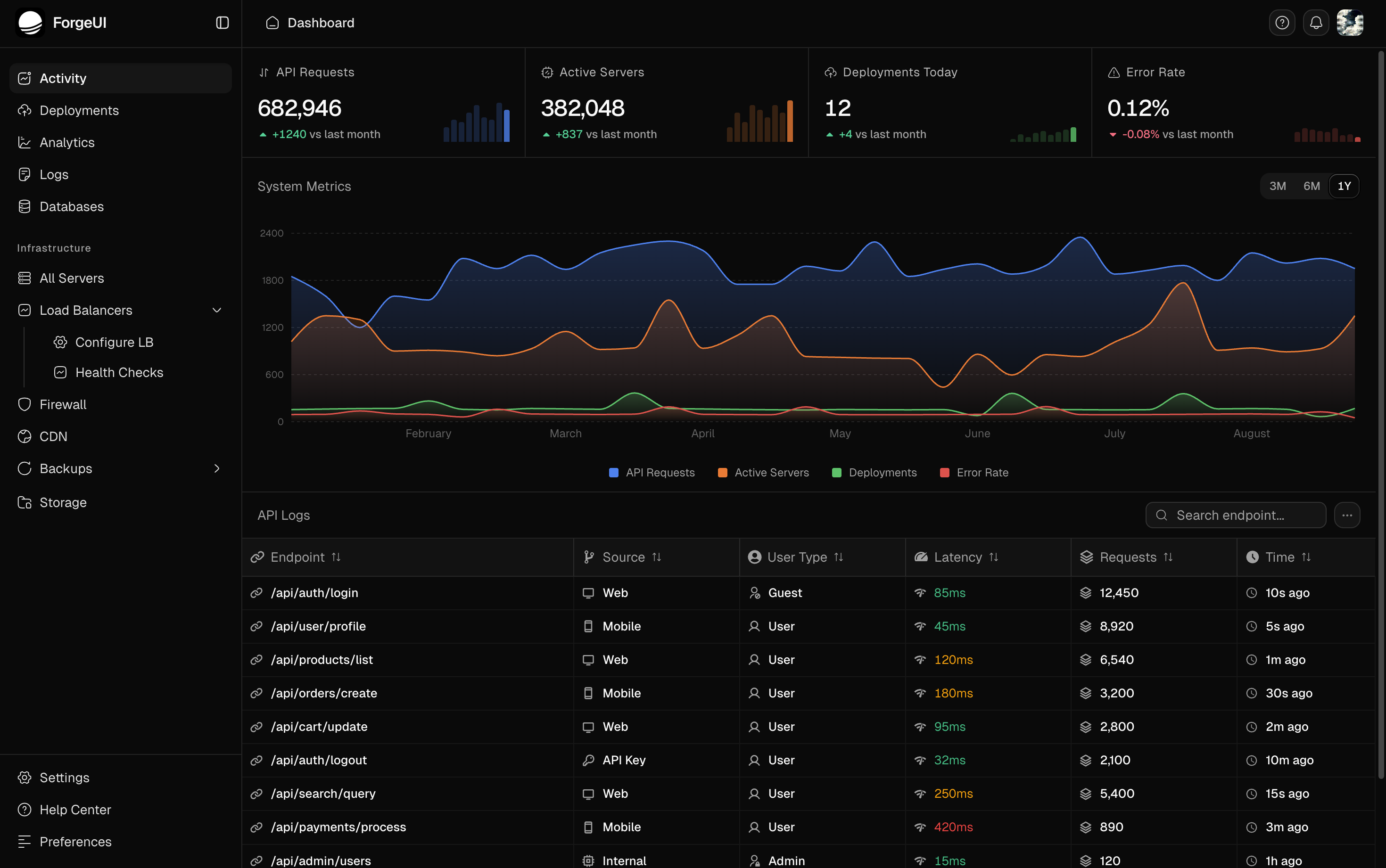Open the API Logs more options button
Viewport: 1386px width, 868px height.
pyautogui.click(x=1347, y=515)
